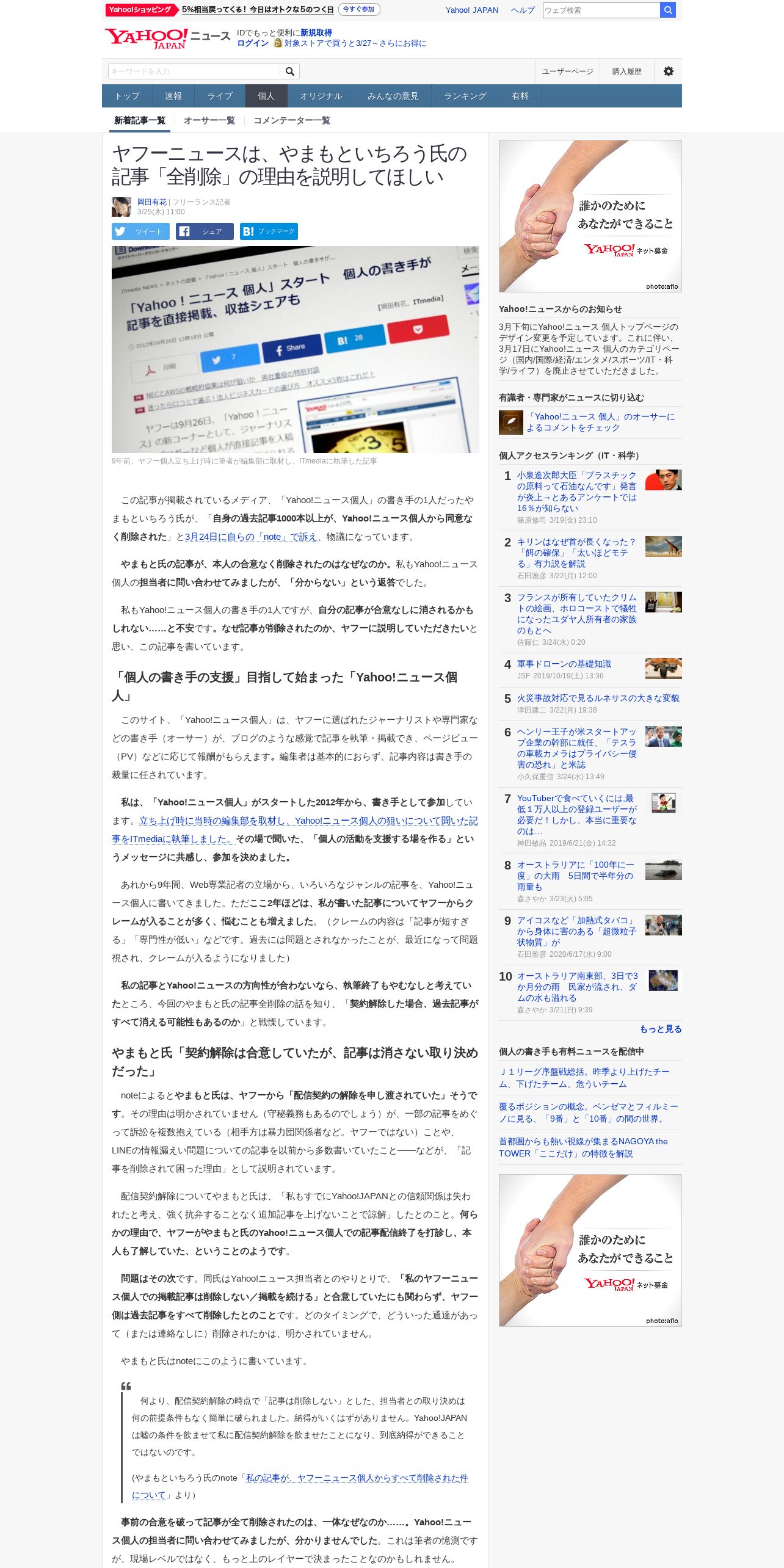
Task: Open the 速報 tab
Action: [173, 96]
